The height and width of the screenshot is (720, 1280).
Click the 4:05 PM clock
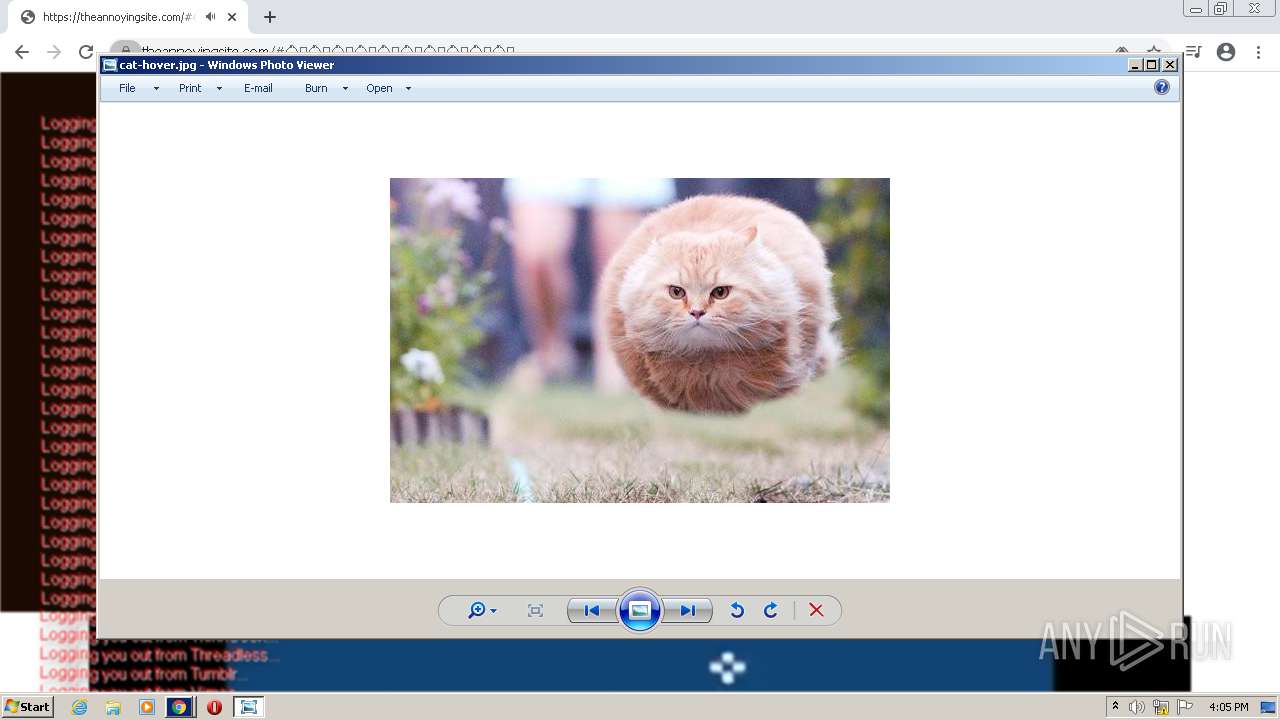pyautogui.click(x=1228, y=707)
